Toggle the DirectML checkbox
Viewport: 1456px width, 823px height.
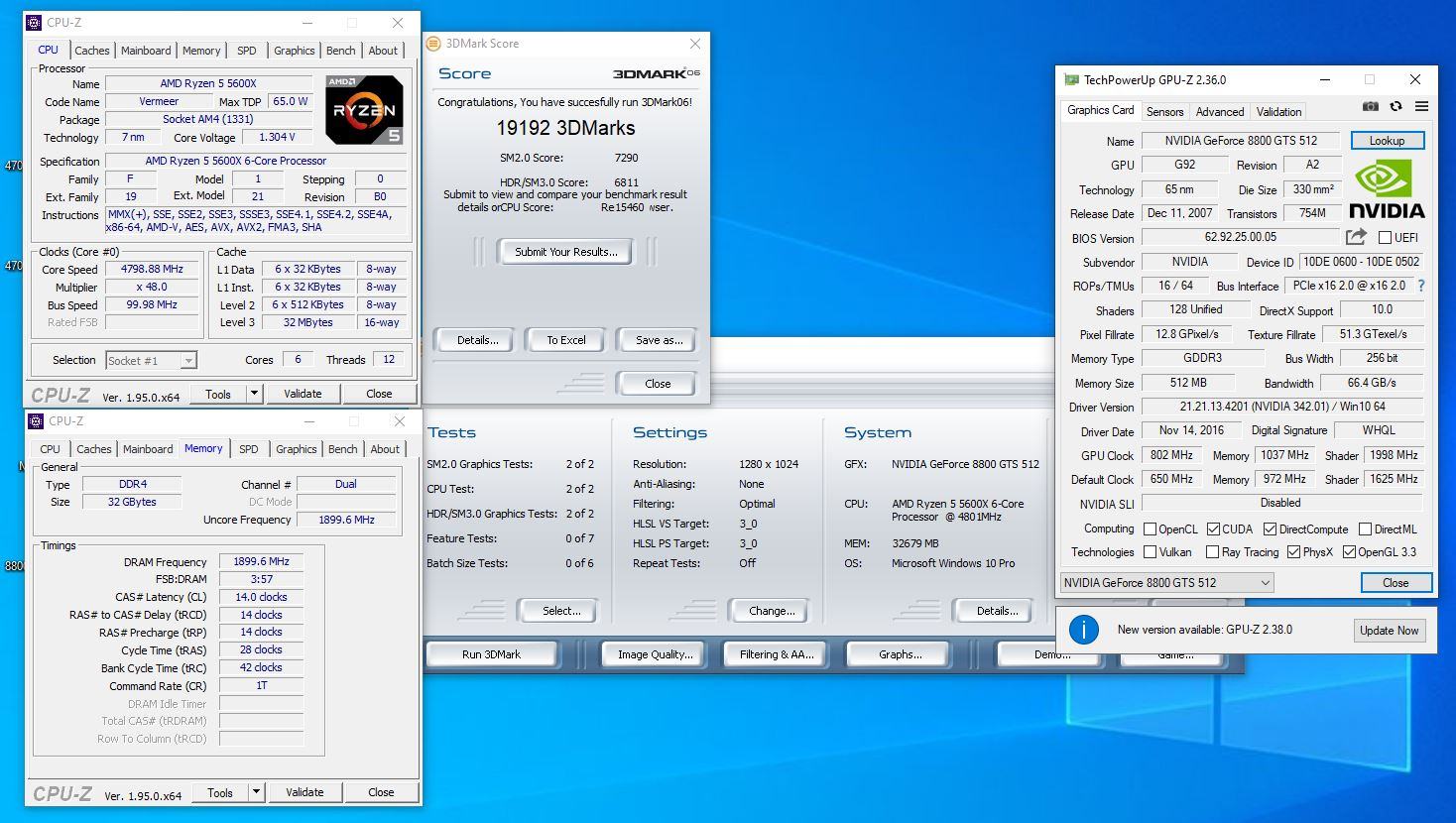point(1365,529)
